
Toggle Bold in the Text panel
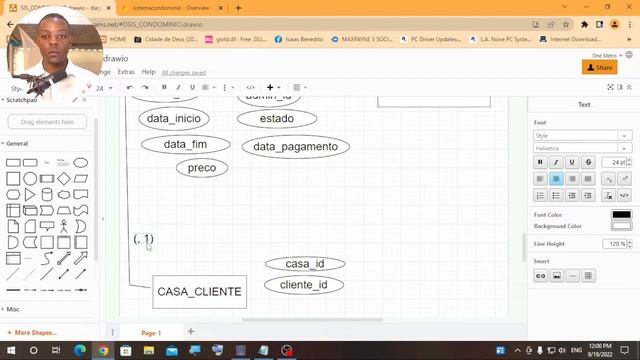(x=540, y=162)
